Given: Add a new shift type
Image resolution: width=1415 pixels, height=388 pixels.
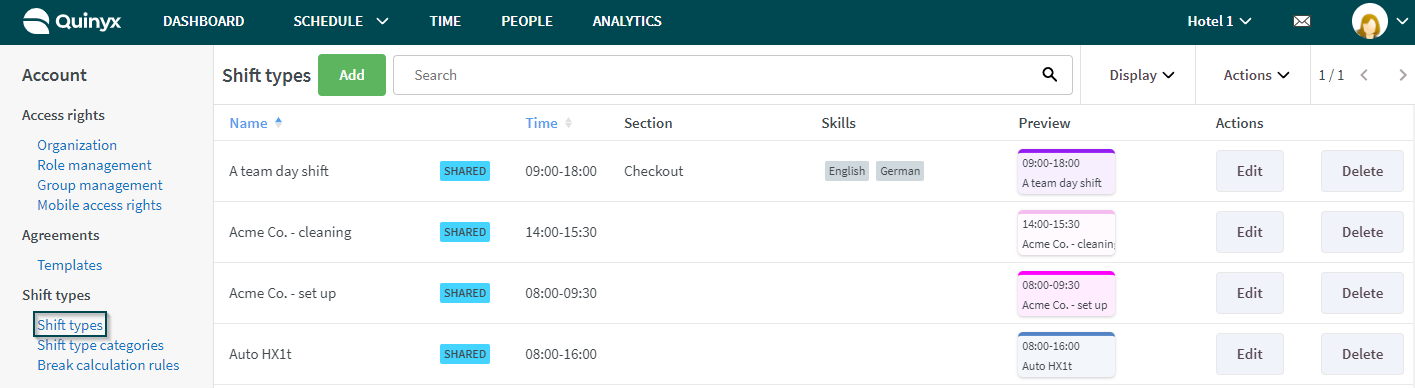Looking at the screenshot, I should point(352,75).
